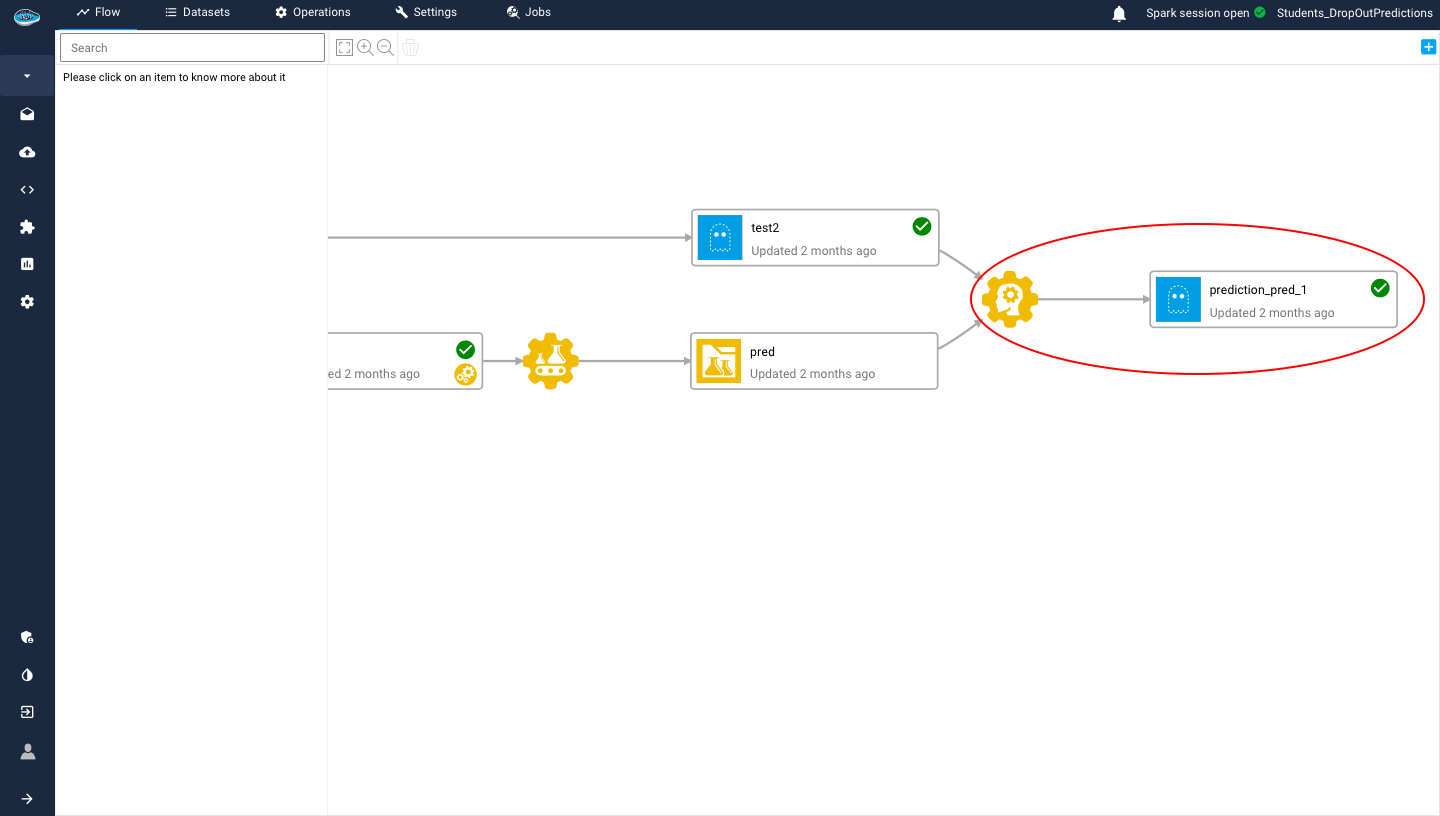Click the blue plus button at top right
Image resolution: width=1440 pixels, height=816 pixels.
pyautogui.click(x=1428, y=46)
